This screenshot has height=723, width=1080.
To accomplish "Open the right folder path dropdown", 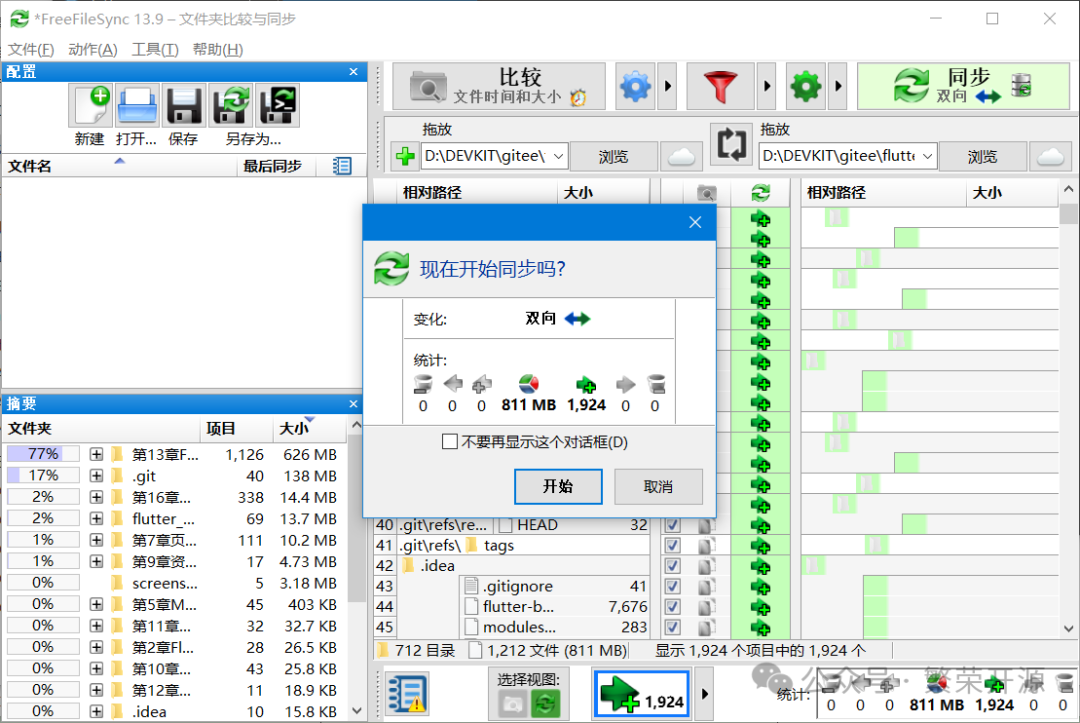I will [x=926, y=156].
